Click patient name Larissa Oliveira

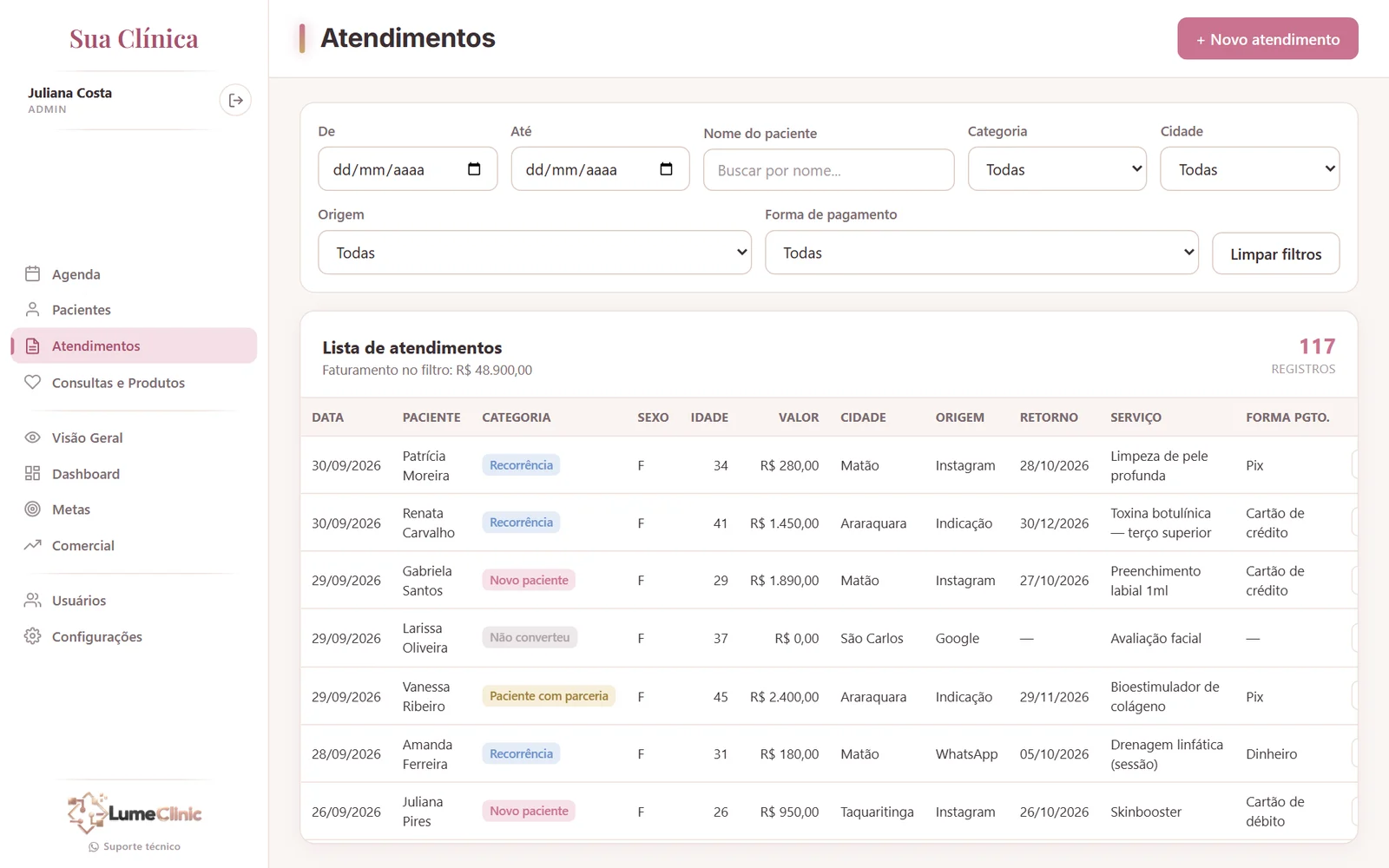coord(425,638)
